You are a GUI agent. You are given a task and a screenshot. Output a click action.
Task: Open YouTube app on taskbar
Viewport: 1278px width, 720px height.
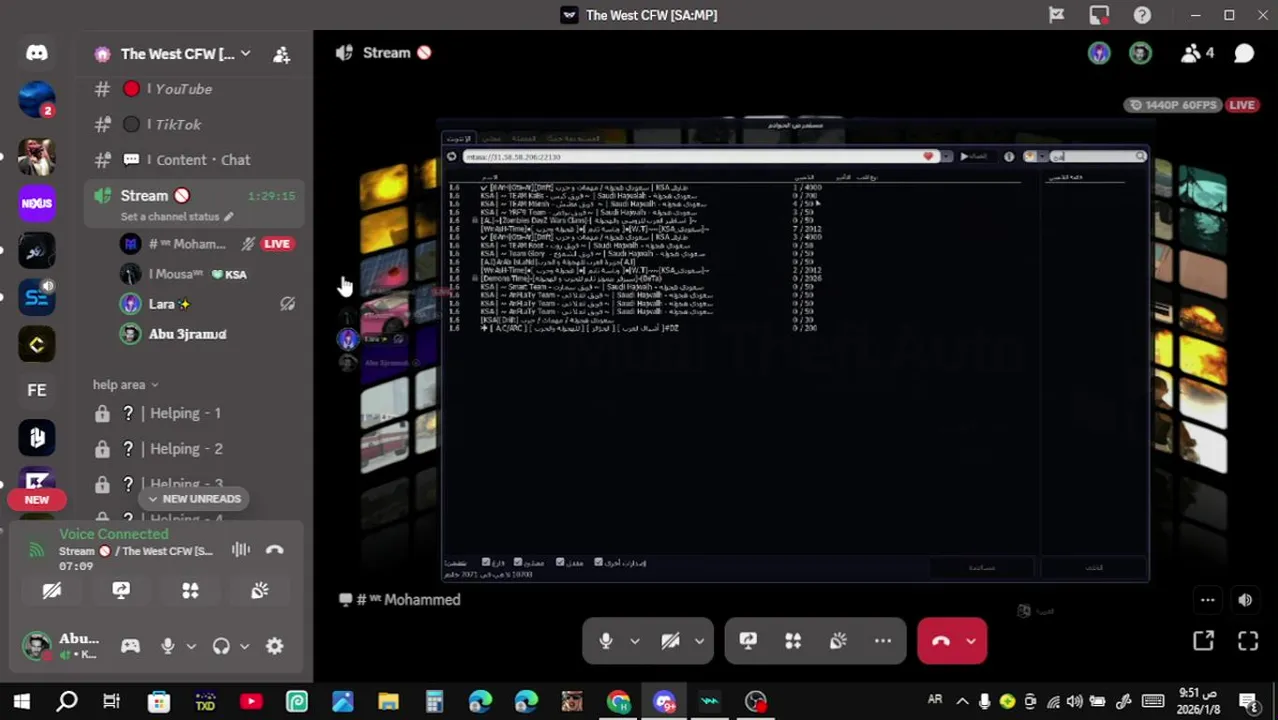coord(251,702)
